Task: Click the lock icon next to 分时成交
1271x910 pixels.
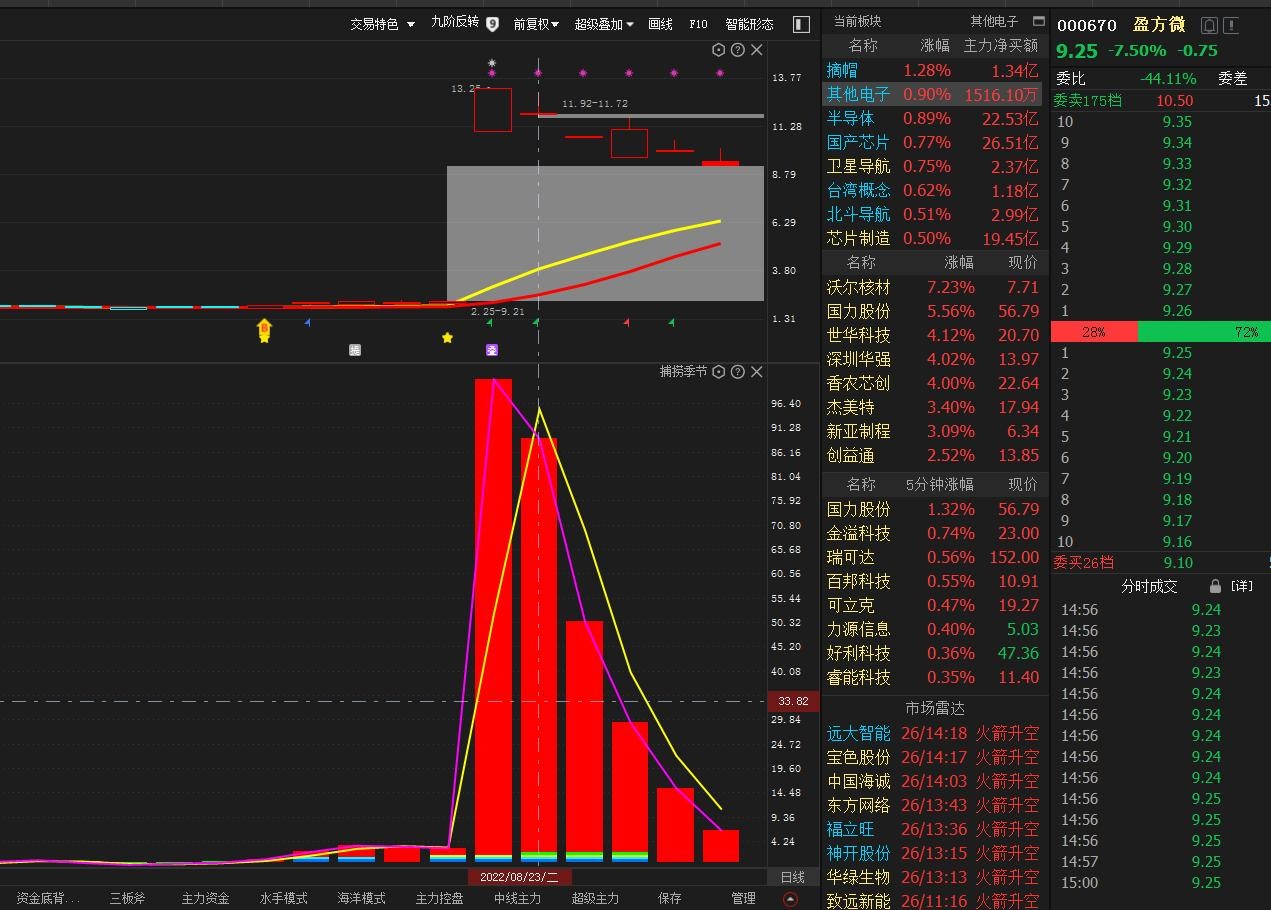Action: point(1215,586)
